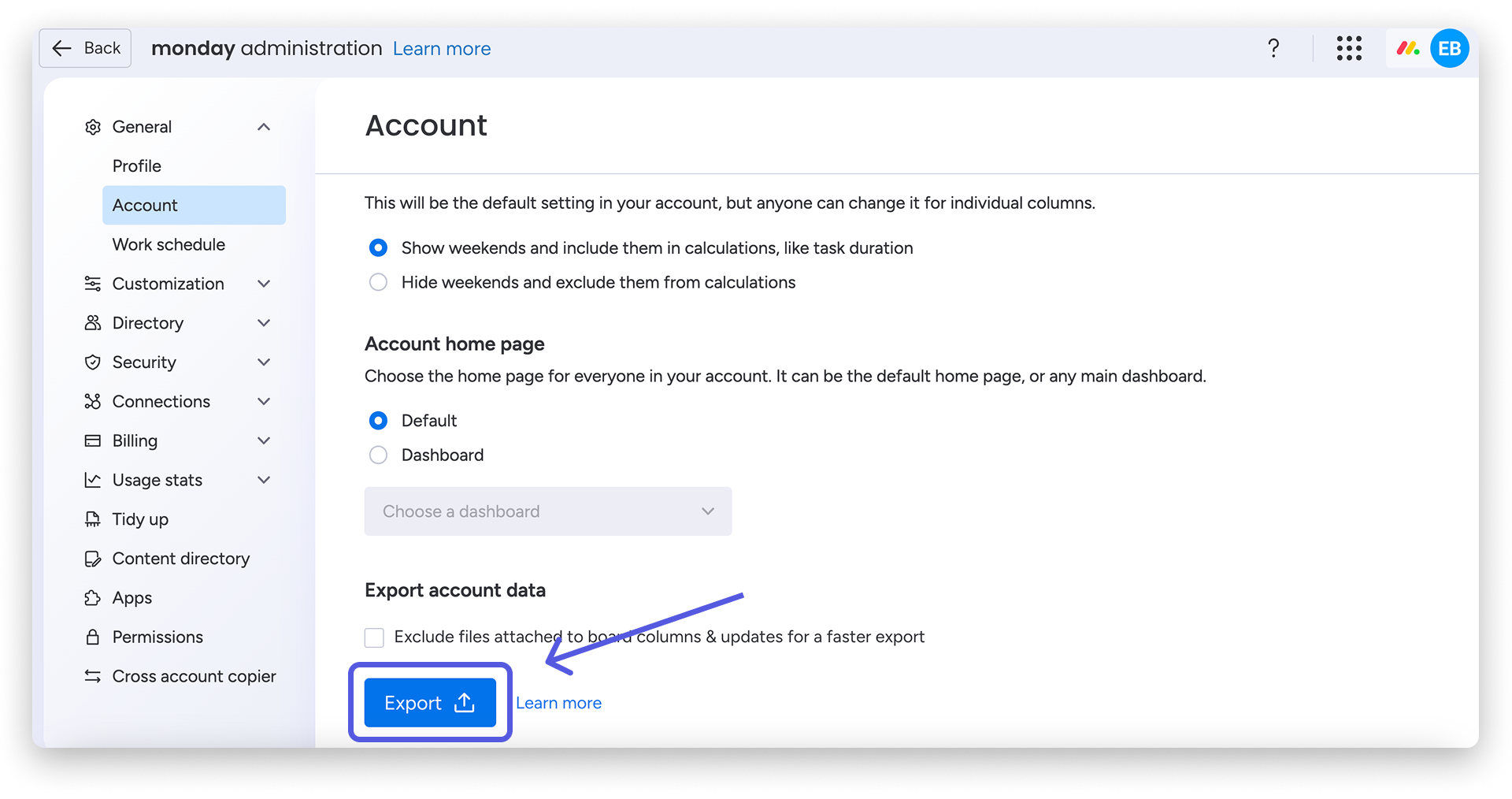Open the Choose a dashboard dropdown
Screen dimensions: 1512x799
tap(547, 511)
